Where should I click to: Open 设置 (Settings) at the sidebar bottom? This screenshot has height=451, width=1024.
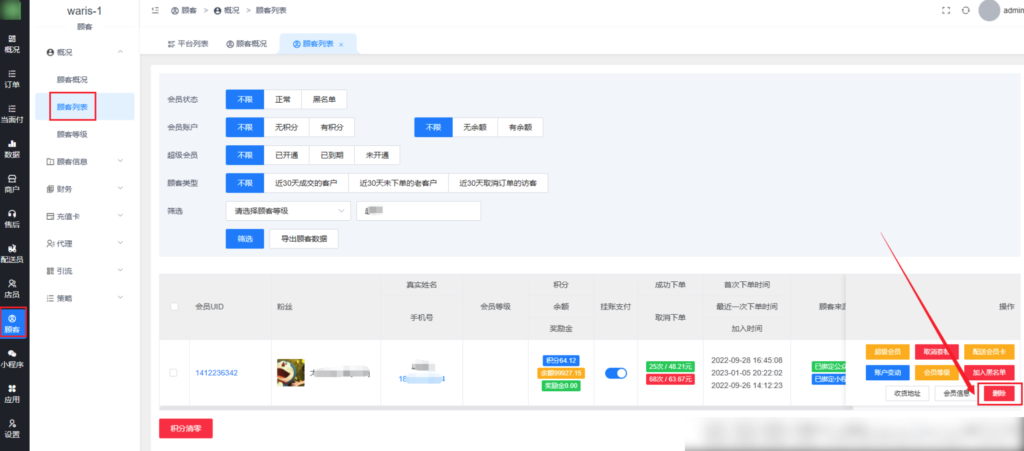coord(13,428)
